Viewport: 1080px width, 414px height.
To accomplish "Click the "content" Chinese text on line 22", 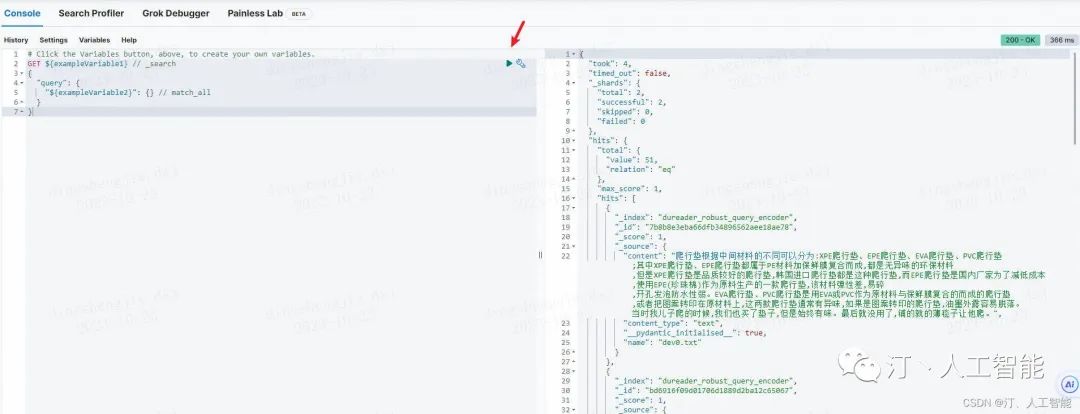I will pyautogui.click(x=835, y=284).
